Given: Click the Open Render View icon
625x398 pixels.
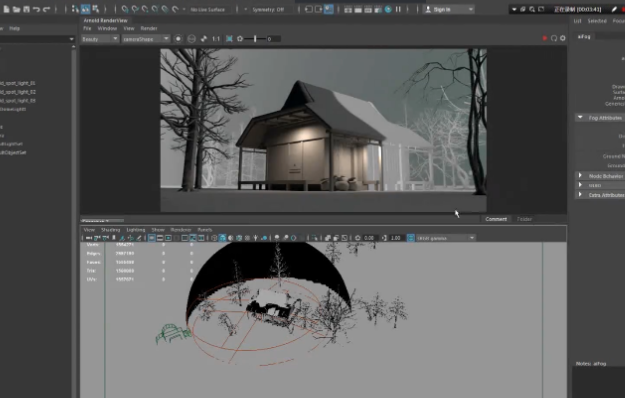Looking at the screenshot, I should click(348, 9).
